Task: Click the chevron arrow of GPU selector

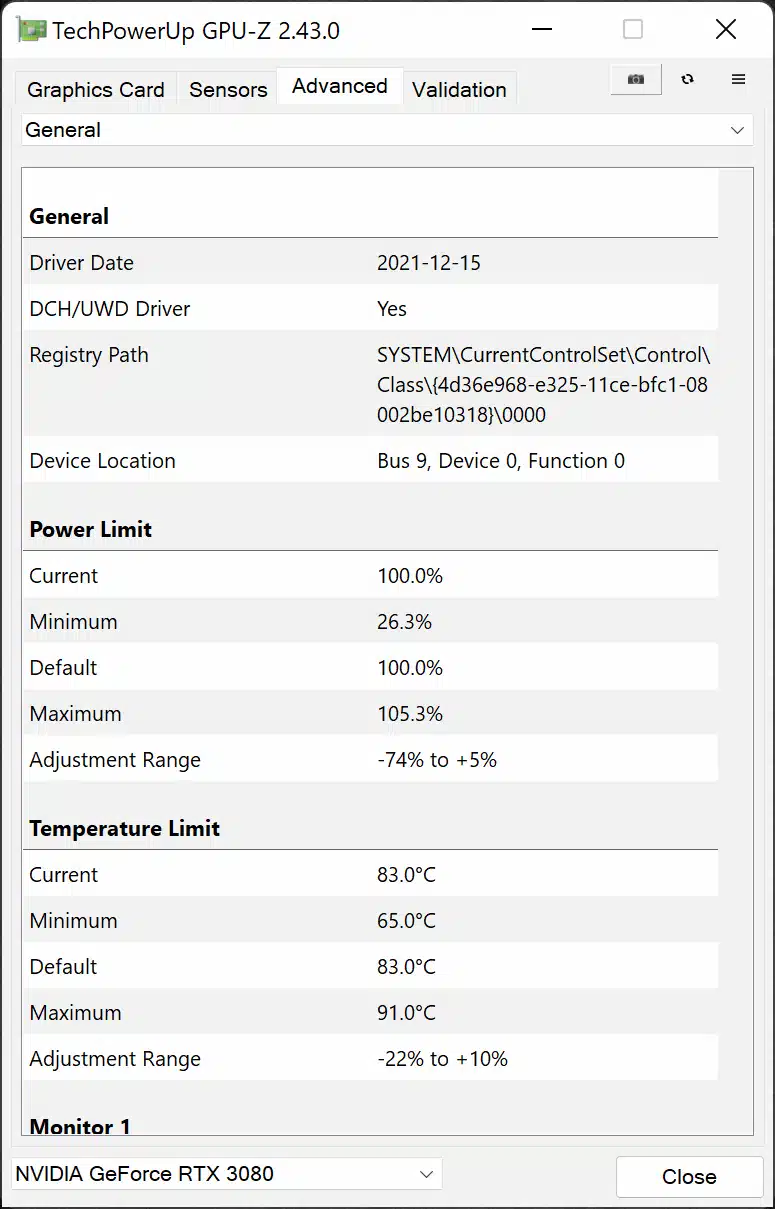Action: coord(426,1173)
